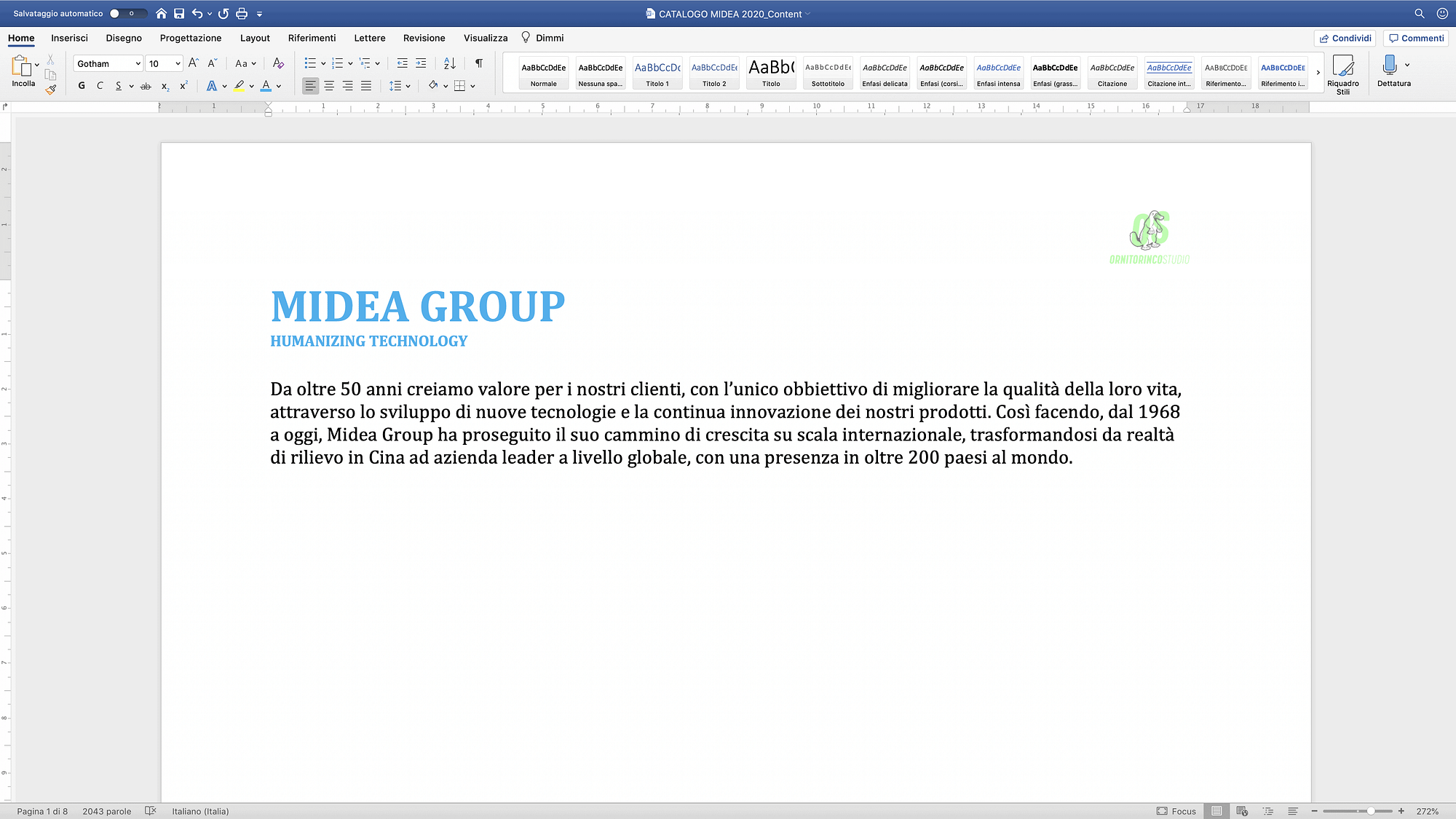
Task: Decrease paragraph indent
Action: pyautogui.click(x=402, y=63)
